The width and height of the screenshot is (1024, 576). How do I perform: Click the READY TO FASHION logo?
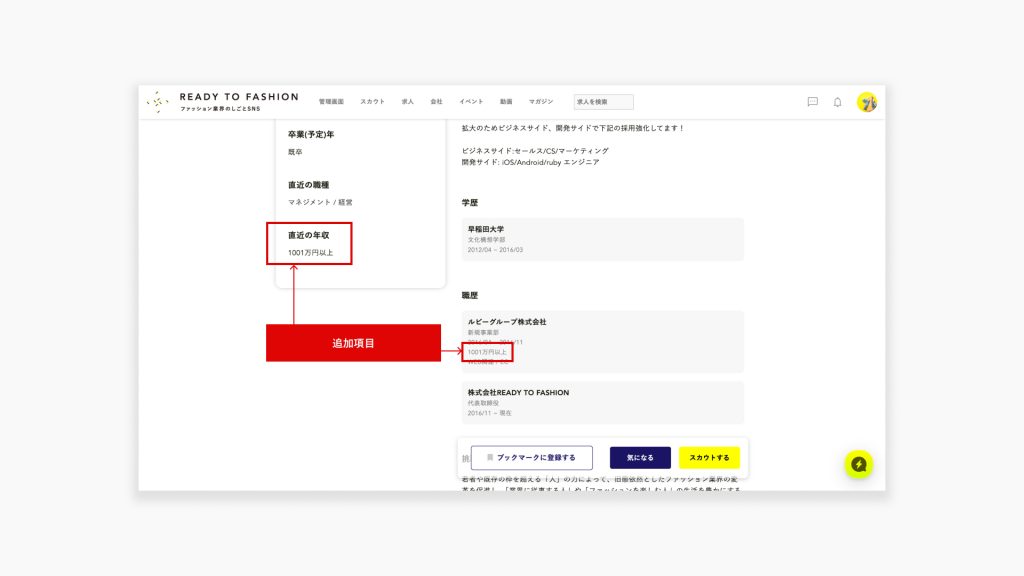[x=222, y=101]
